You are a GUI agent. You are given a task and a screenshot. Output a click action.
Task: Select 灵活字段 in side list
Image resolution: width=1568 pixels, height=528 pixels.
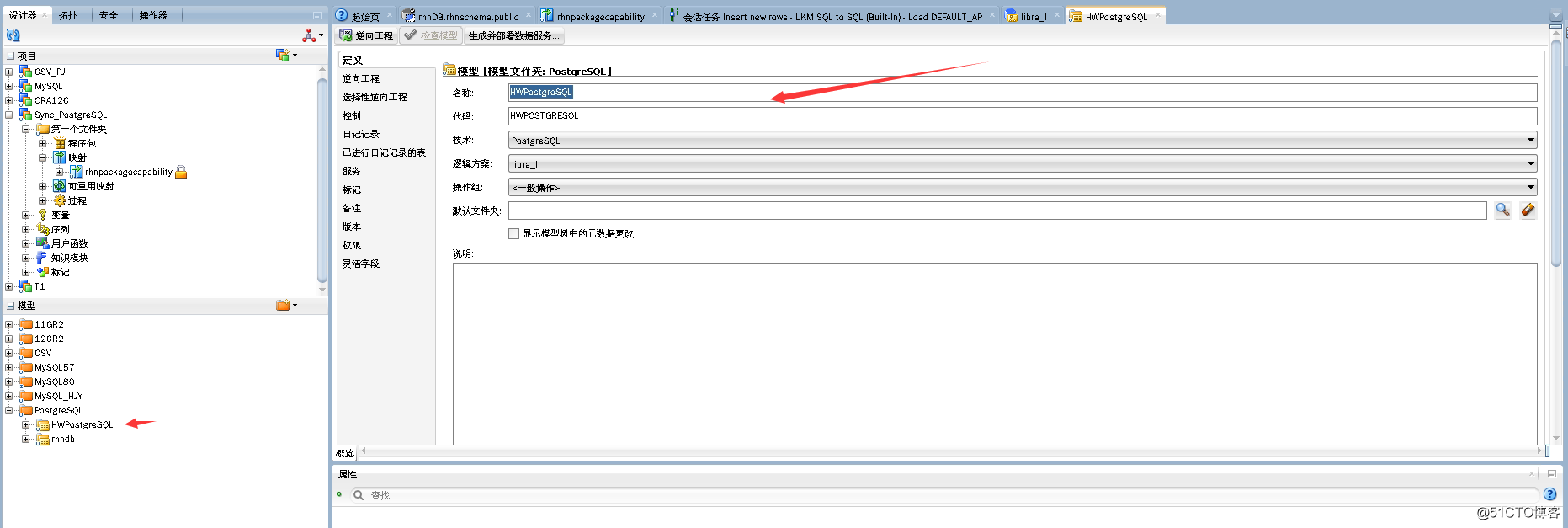(x=361, y=264)
